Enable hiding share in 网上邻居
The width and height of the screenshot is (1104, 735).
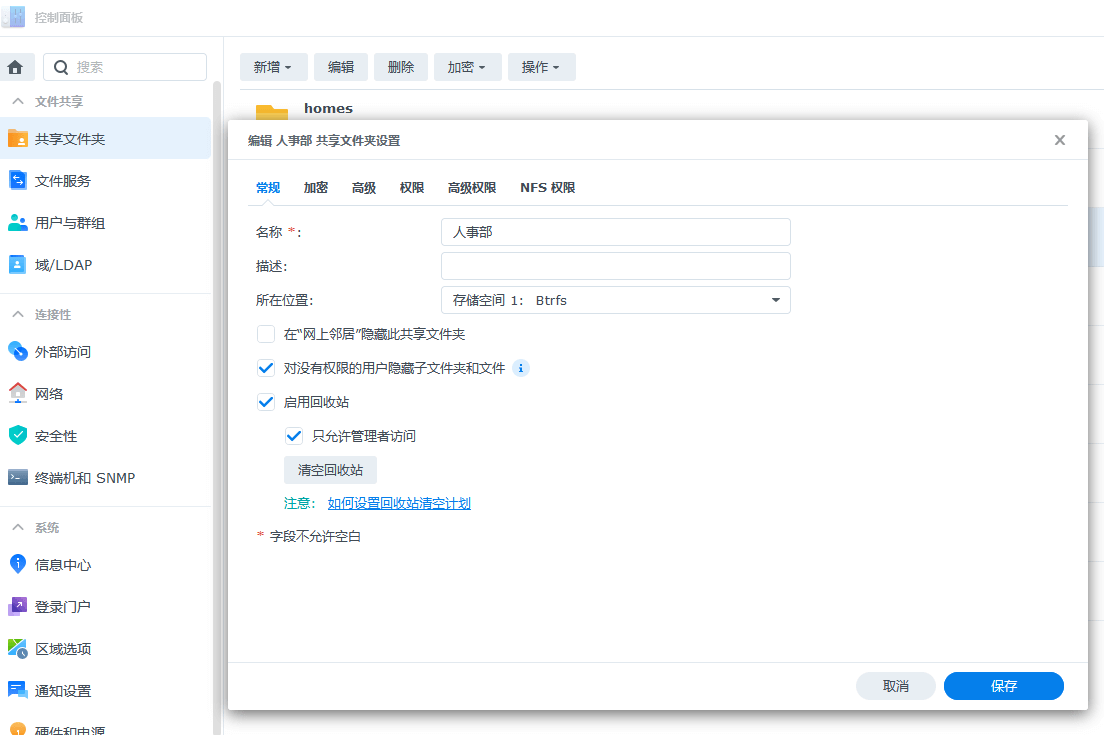(x=266, y=334)
